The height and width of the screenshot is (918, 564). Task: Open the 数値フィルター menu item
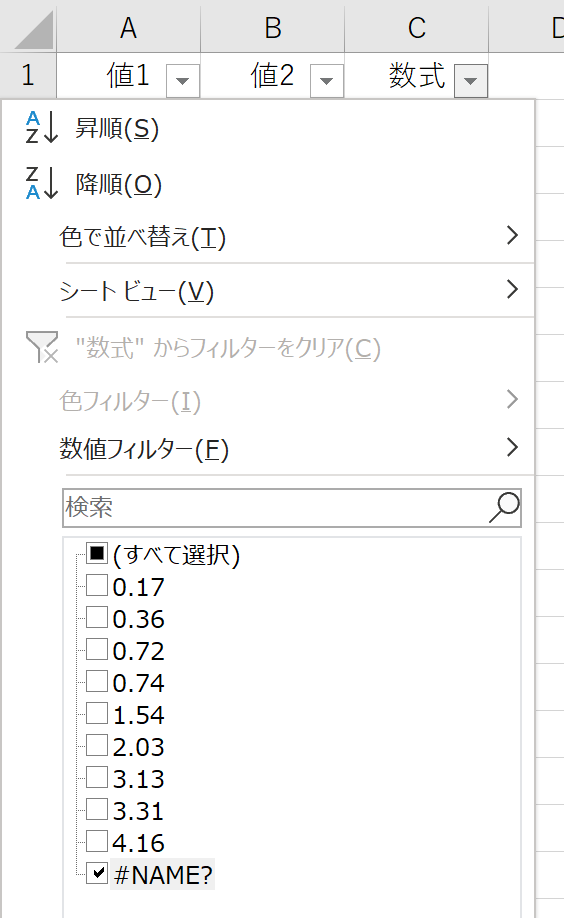297,449
